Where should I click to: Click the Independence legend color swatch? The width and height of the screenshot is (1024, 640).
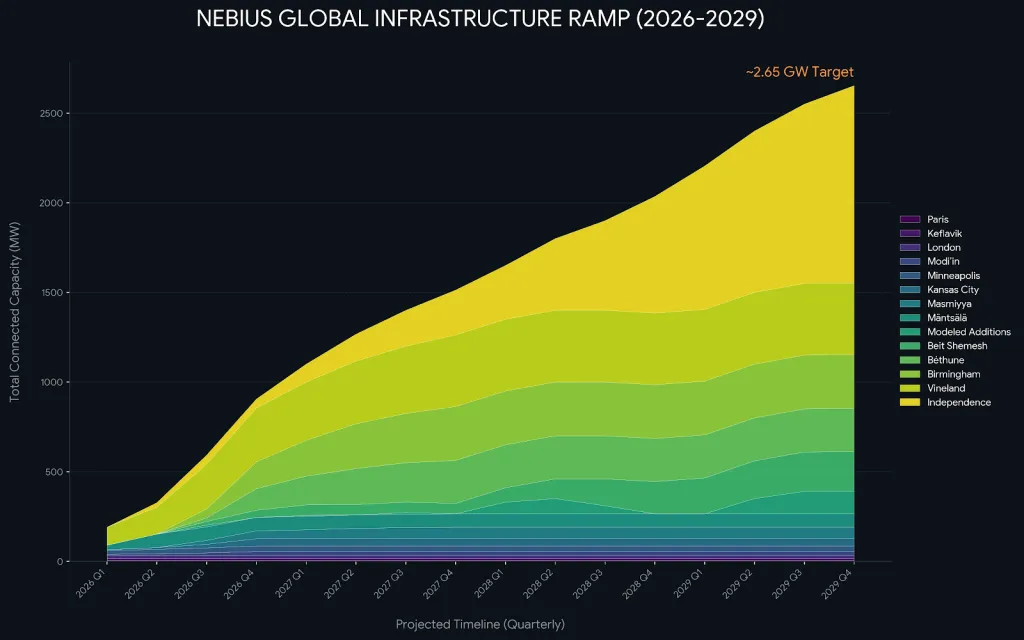[910, 402]
